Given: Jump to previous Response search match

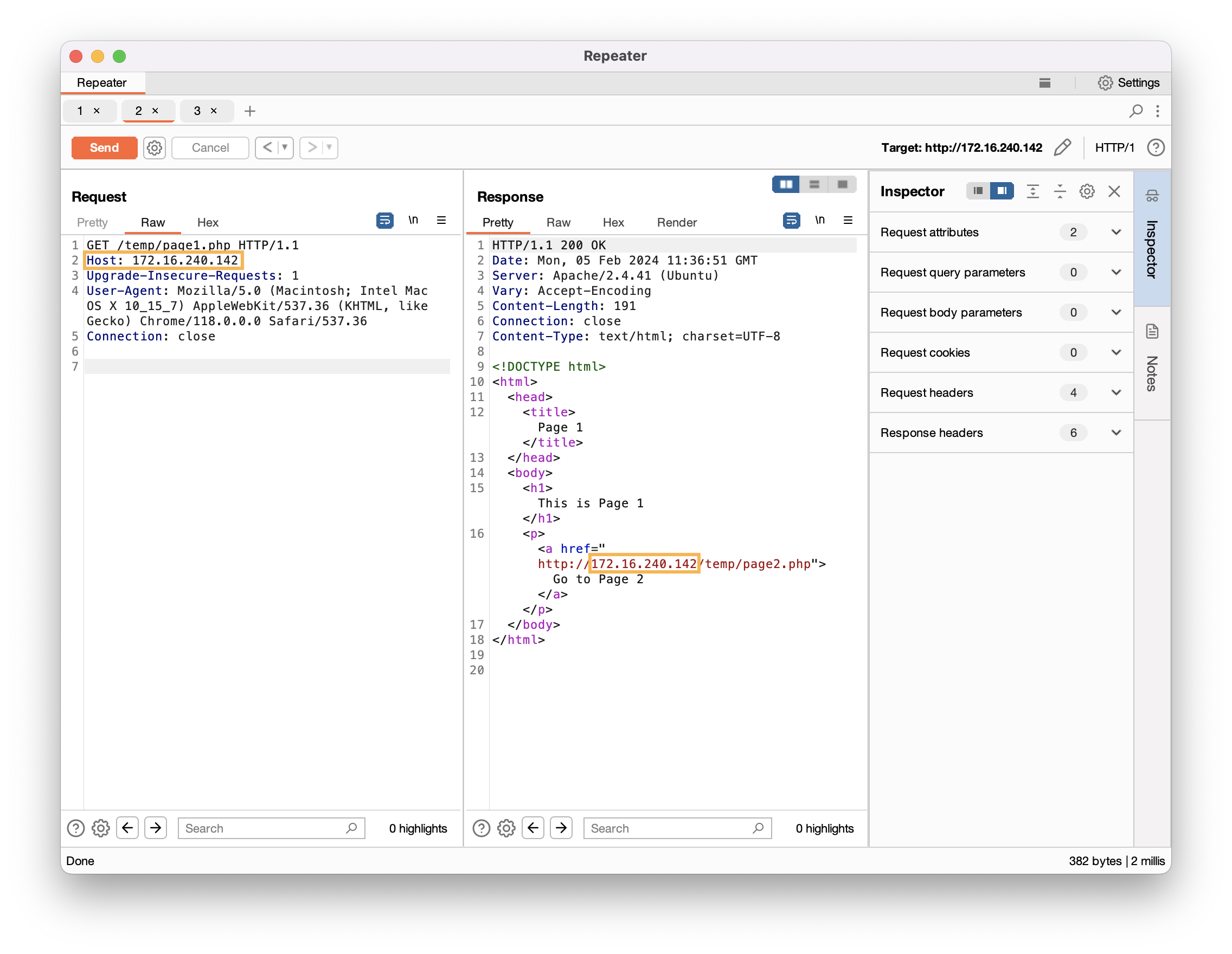Looking at the screenshot, I should pos(533,828).
